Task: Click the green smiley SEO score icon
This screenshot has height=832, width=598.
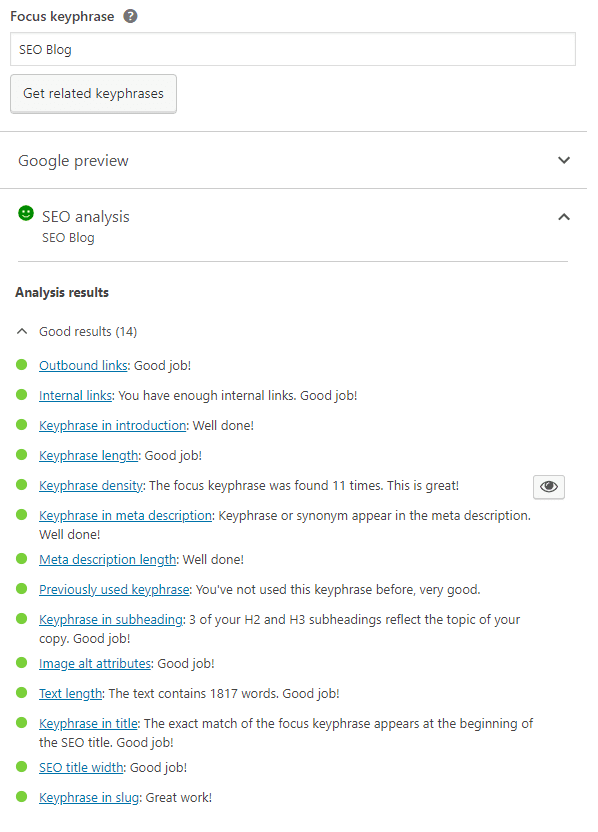Action: [x=25, y=213]
